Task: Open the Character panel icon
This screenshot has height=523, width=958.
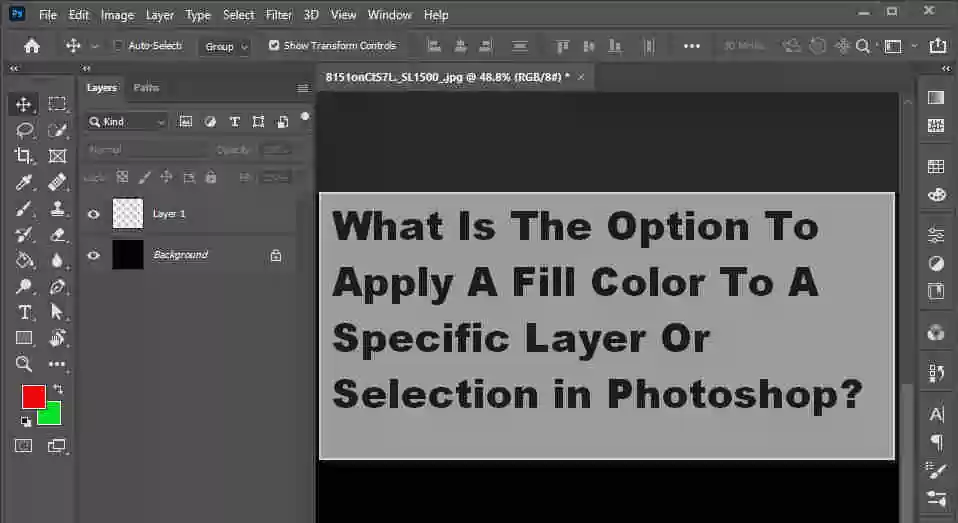Action: coord(936,415)
